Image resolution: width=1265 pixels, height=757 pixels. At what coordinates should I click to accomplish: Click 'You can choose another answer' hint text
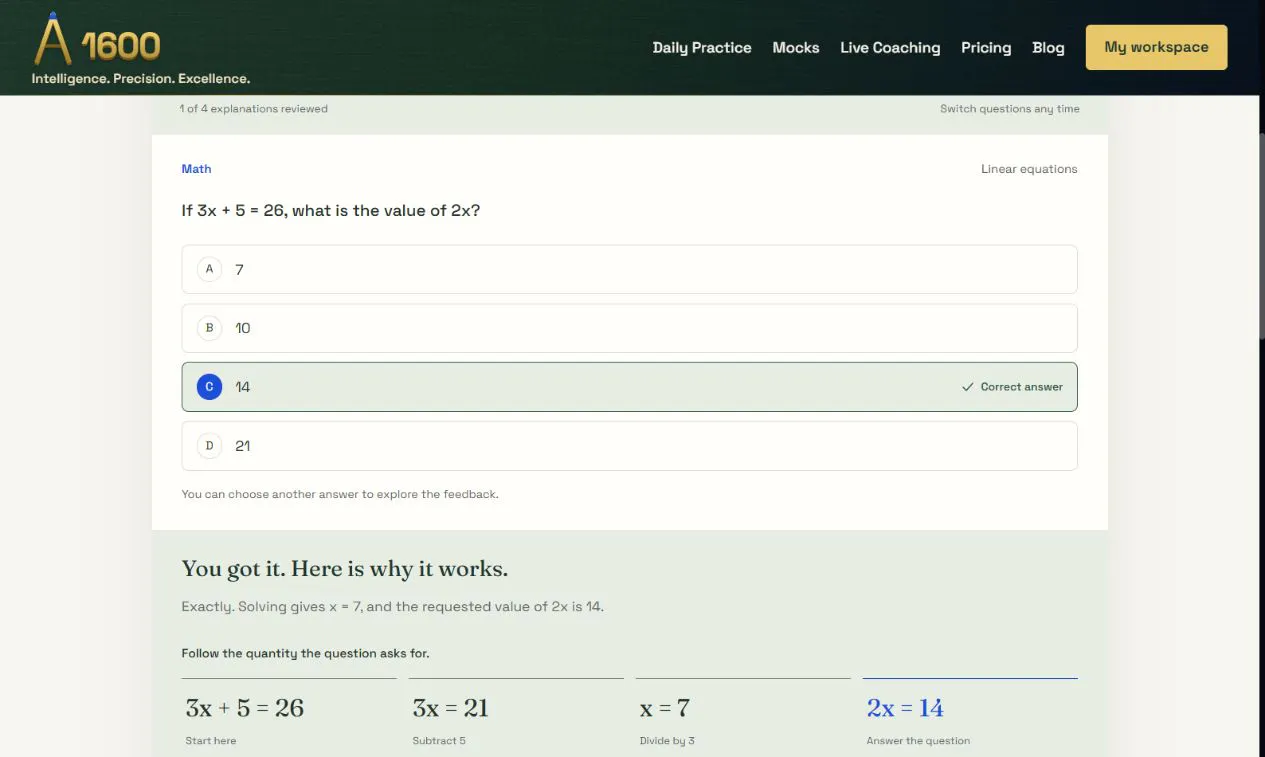(340, 494)
